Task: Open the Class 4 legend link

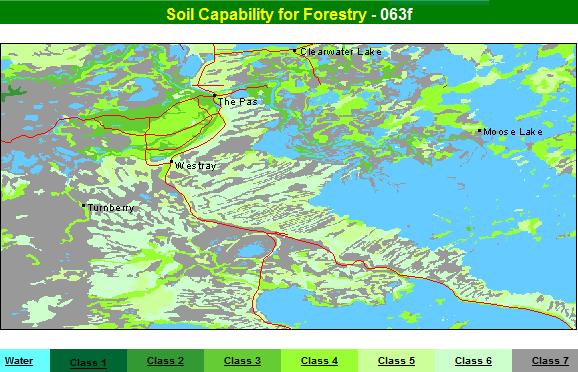Action: point(319,361)
